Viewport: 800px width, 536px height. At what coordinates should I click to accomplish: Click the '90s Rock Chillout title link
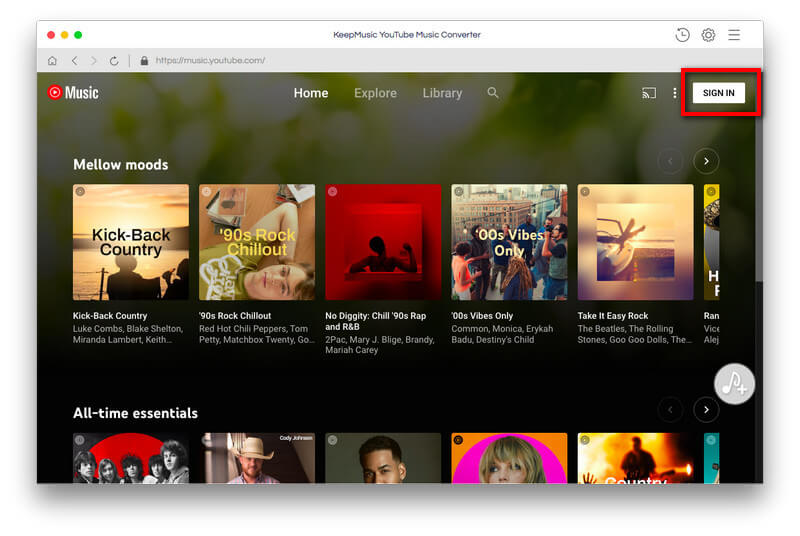(x=235, y=316)
